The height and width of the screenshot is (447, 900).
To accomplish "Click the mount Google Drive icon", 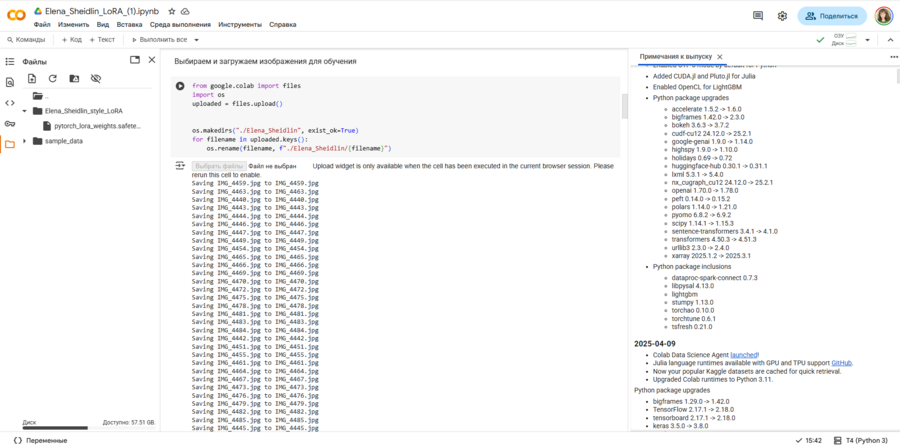I will (74, 78).
